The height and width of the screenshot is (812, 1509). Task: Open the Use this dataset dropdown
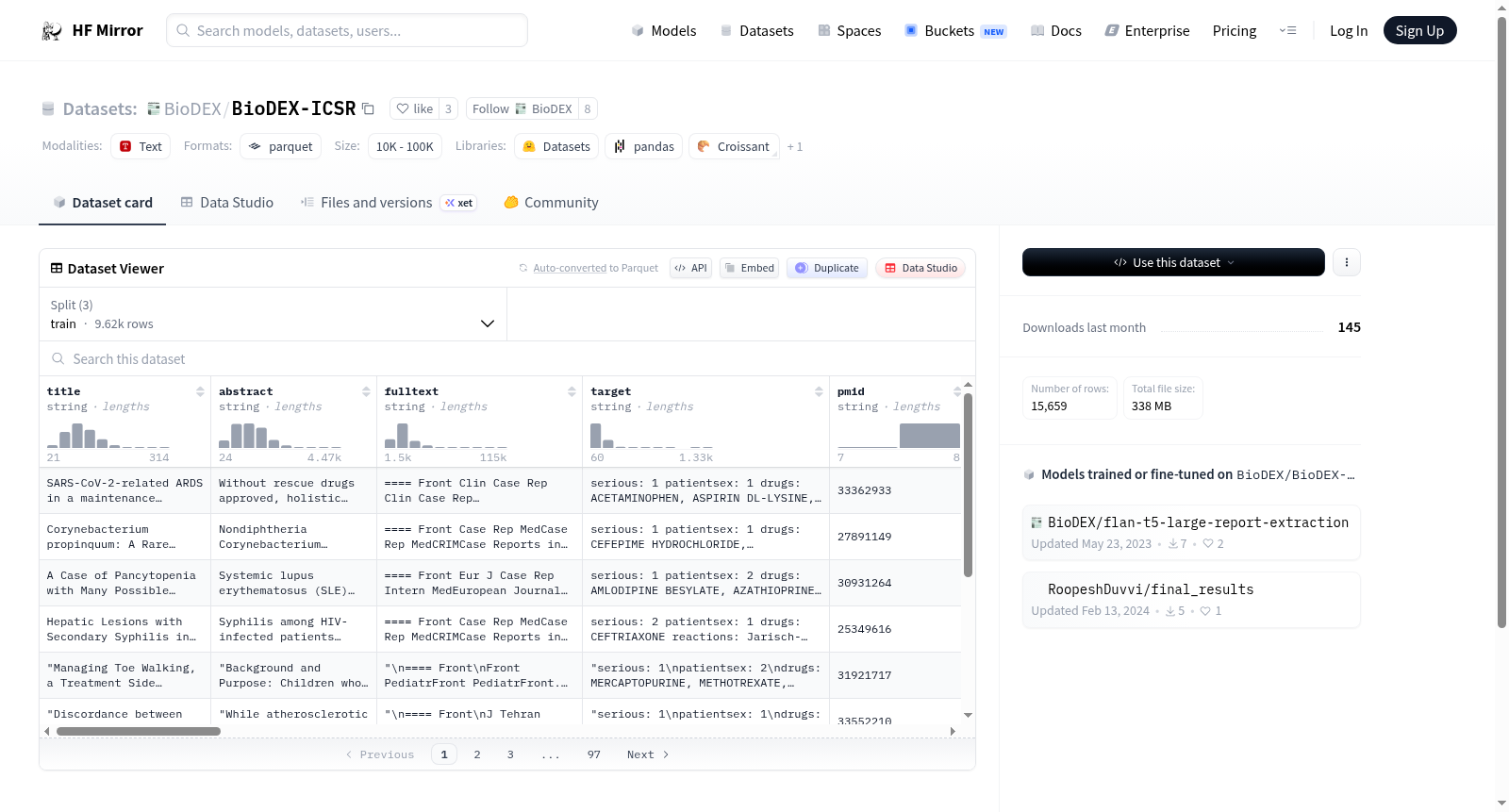pyautogui.click(x=1173, y=262)
